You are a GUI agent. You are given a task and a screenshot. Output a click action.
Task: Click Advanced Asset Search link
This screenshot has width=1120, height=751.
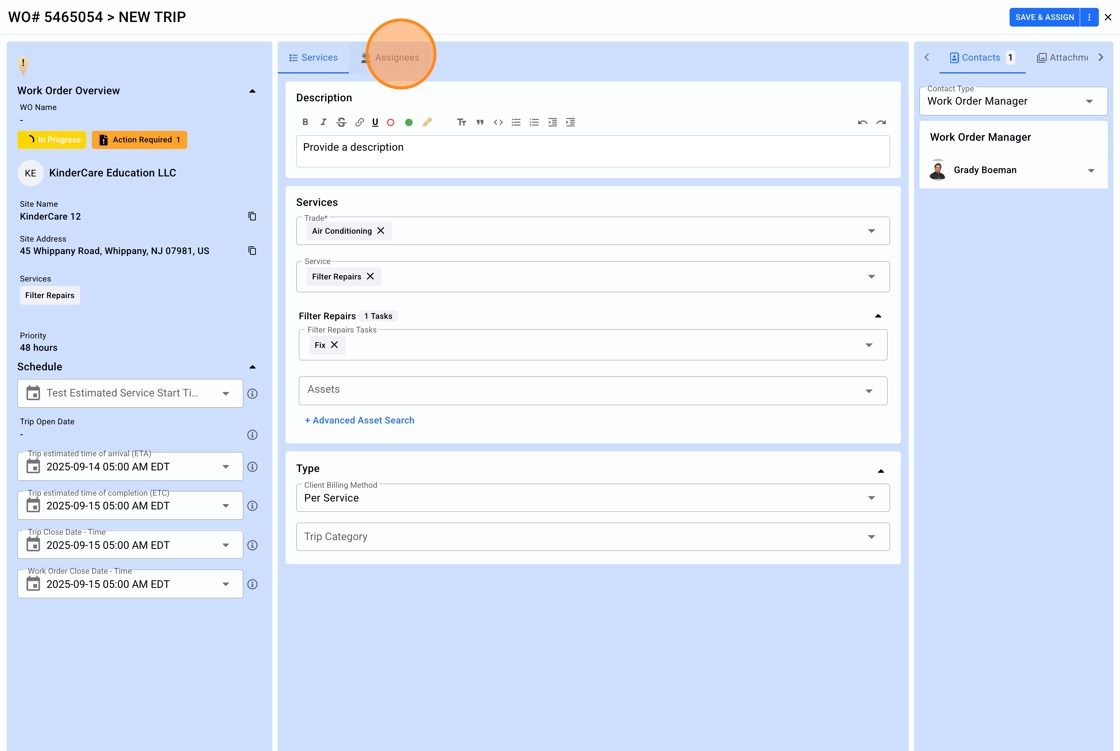click(x=359, y=420)
